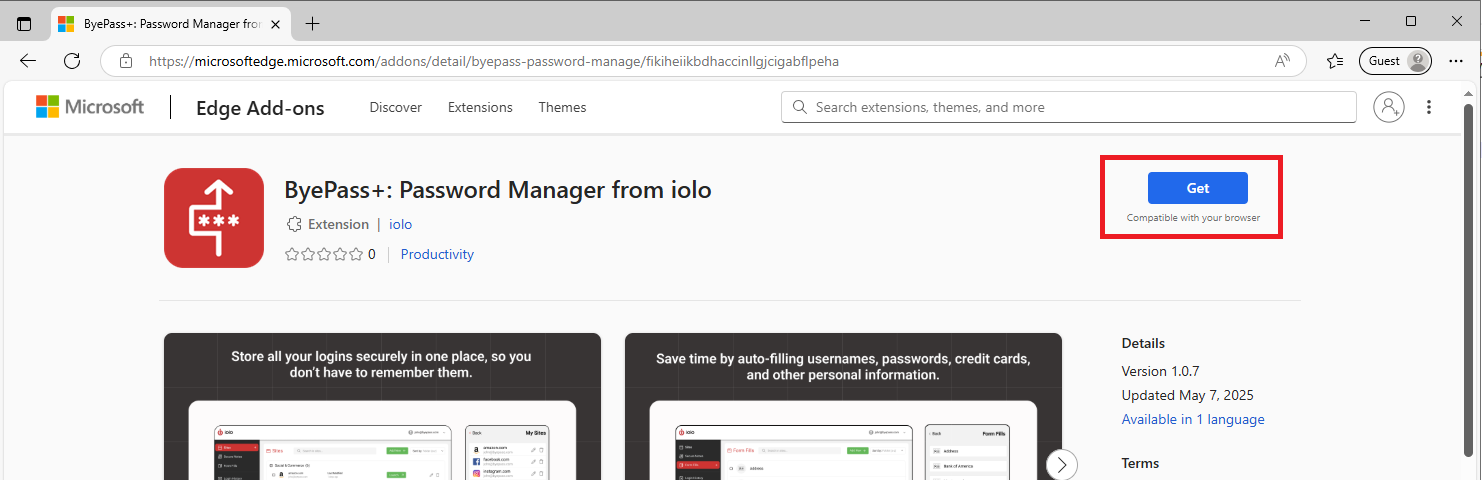Reload the page with the refresh icon

click(x=72, y=61)
